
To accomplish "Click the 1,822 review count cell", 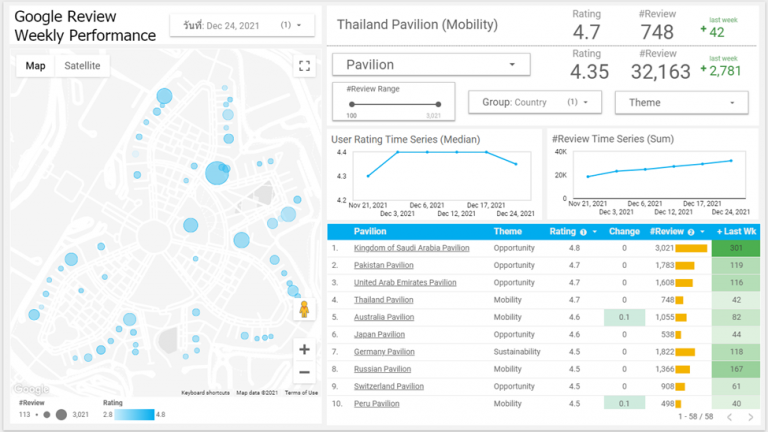I will [x=664, y=352].
